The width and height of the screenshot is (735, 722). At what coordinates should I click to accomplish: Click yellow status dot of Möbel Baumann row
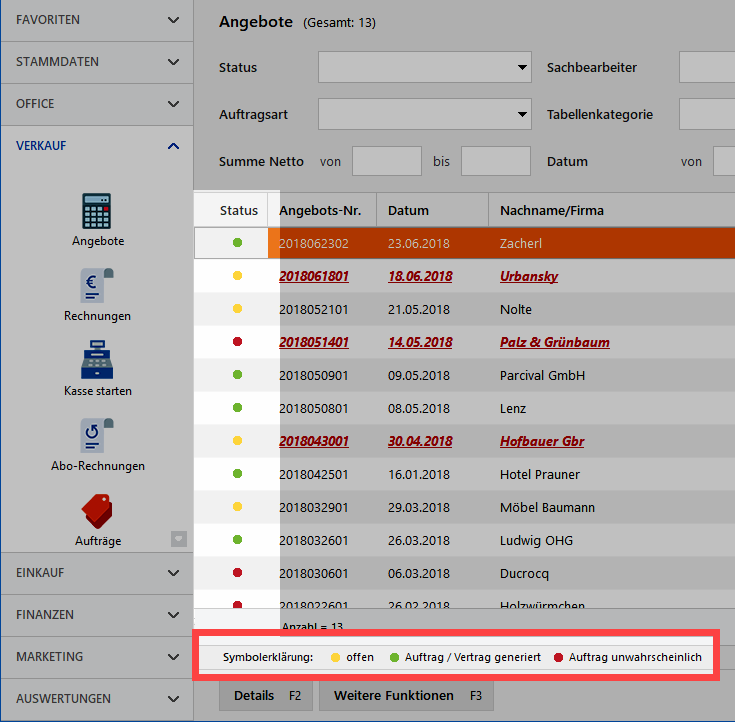pyautogui.click(x=238, y=507)
